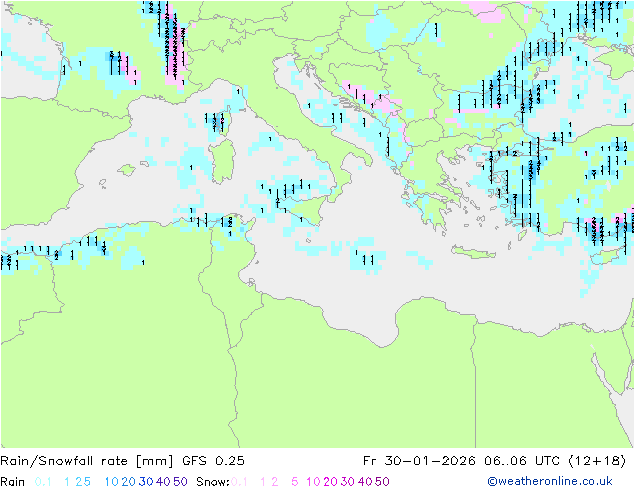Viewport: 634px width, 490px height.
Task: Click the 'Fr 30-01-2026' date text
Action: click(x=419, y=461)
